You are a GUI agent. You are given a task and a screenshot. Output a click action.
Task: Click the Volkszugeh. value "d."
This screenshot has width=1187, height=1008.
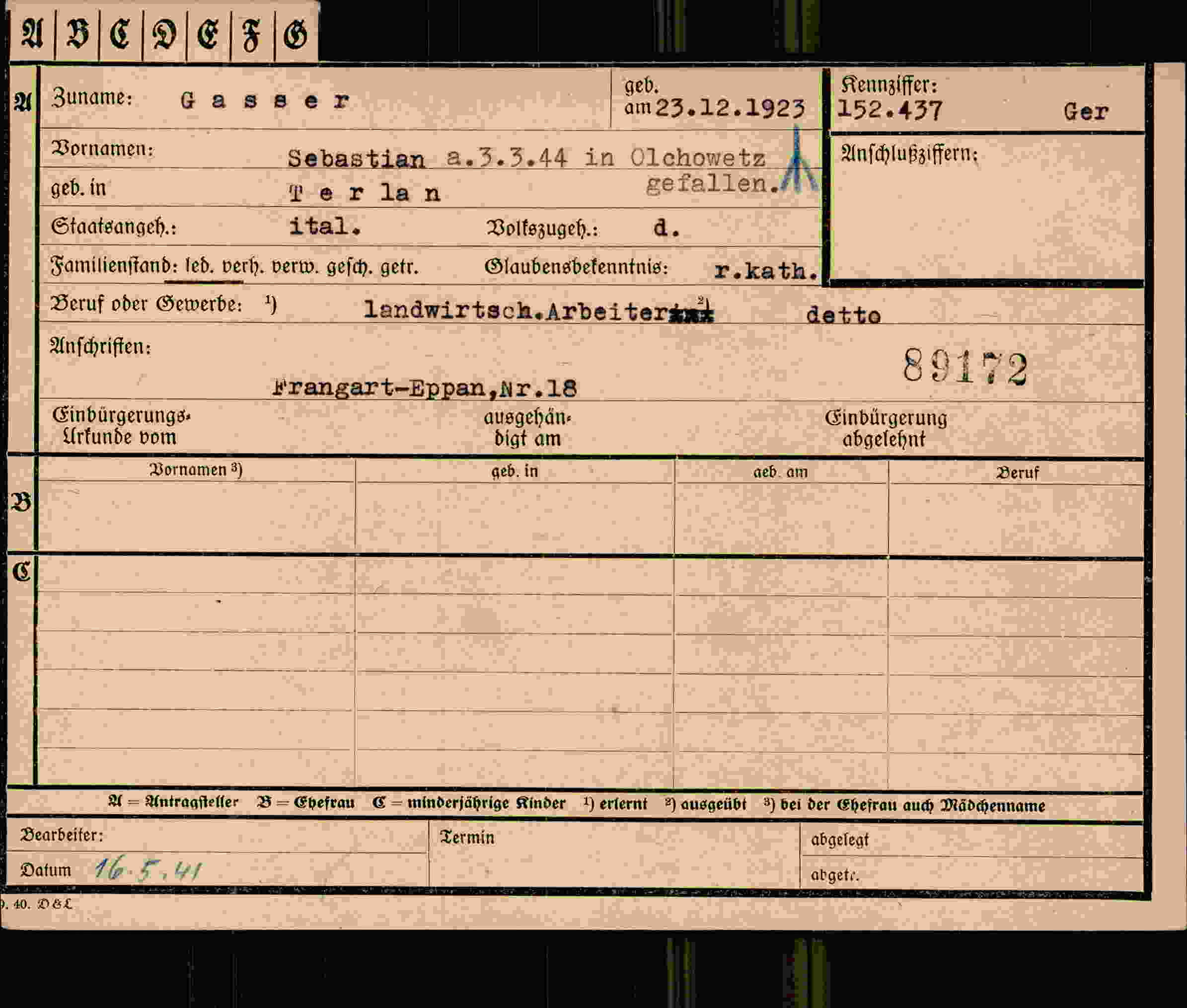tap(667, 228)
